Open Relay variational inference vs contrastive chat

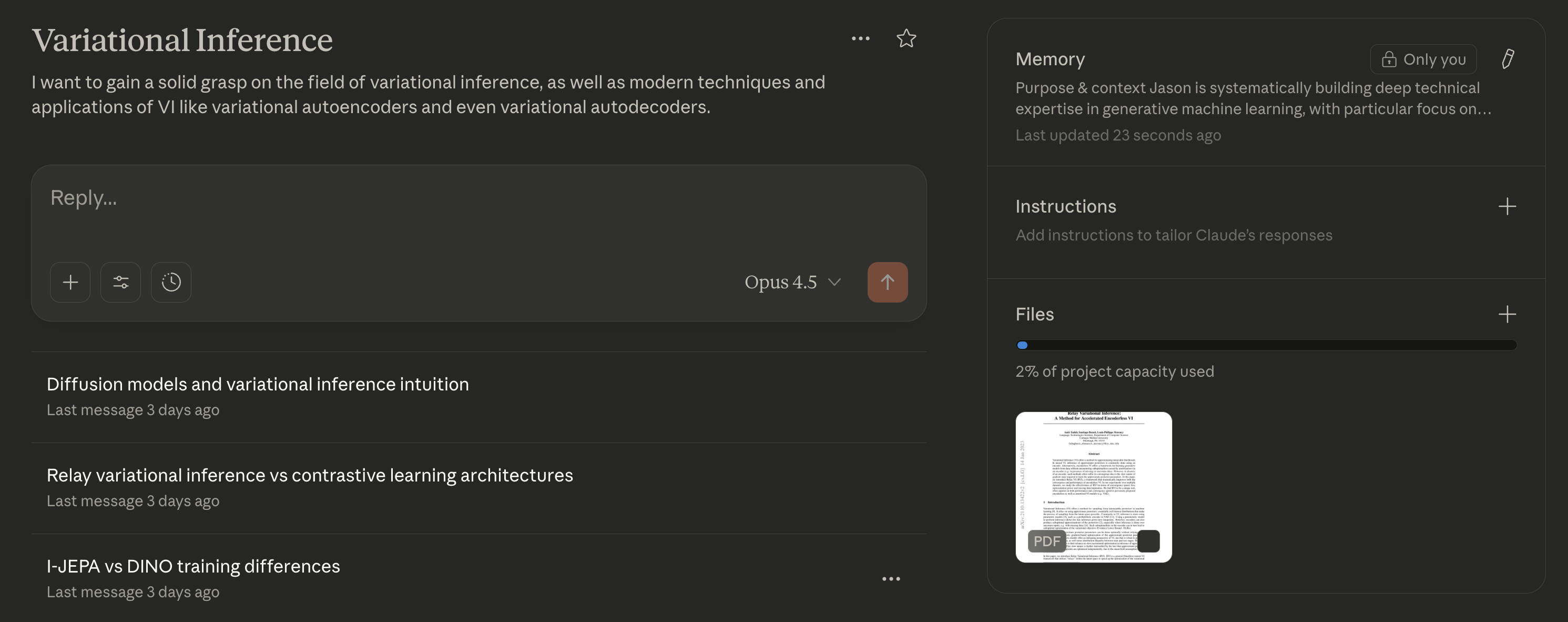tap(309, 475)
